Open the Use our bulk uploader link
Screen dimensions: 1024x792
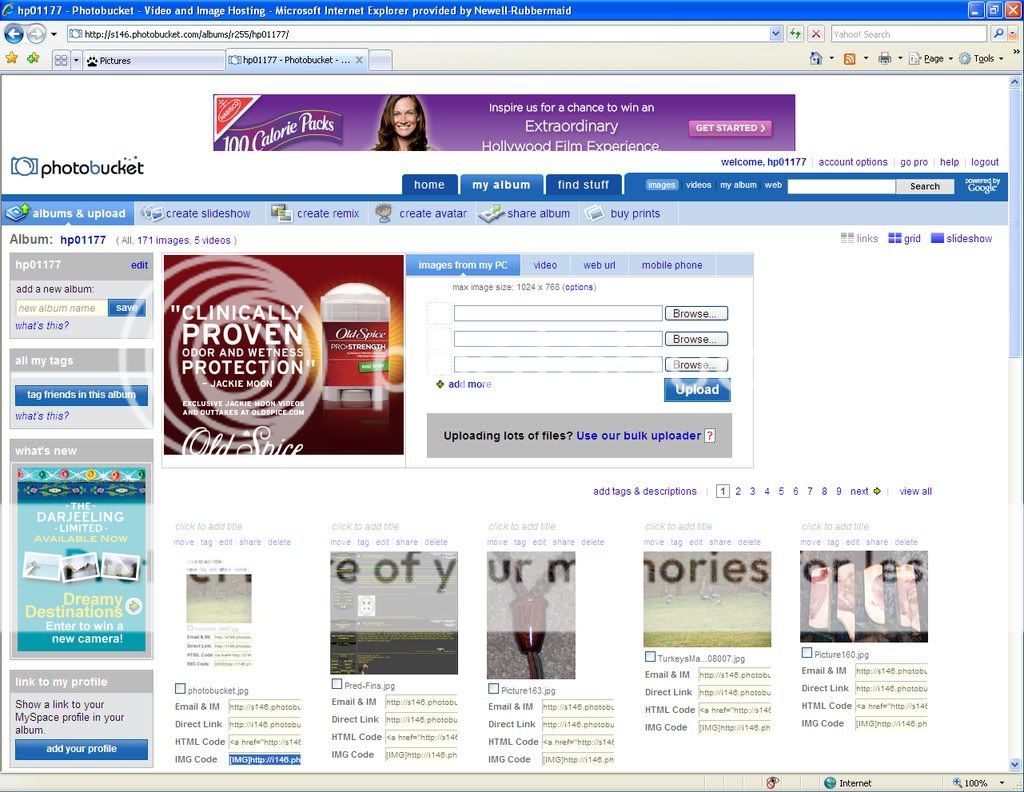pyautogui.click(x=639, y=436)
